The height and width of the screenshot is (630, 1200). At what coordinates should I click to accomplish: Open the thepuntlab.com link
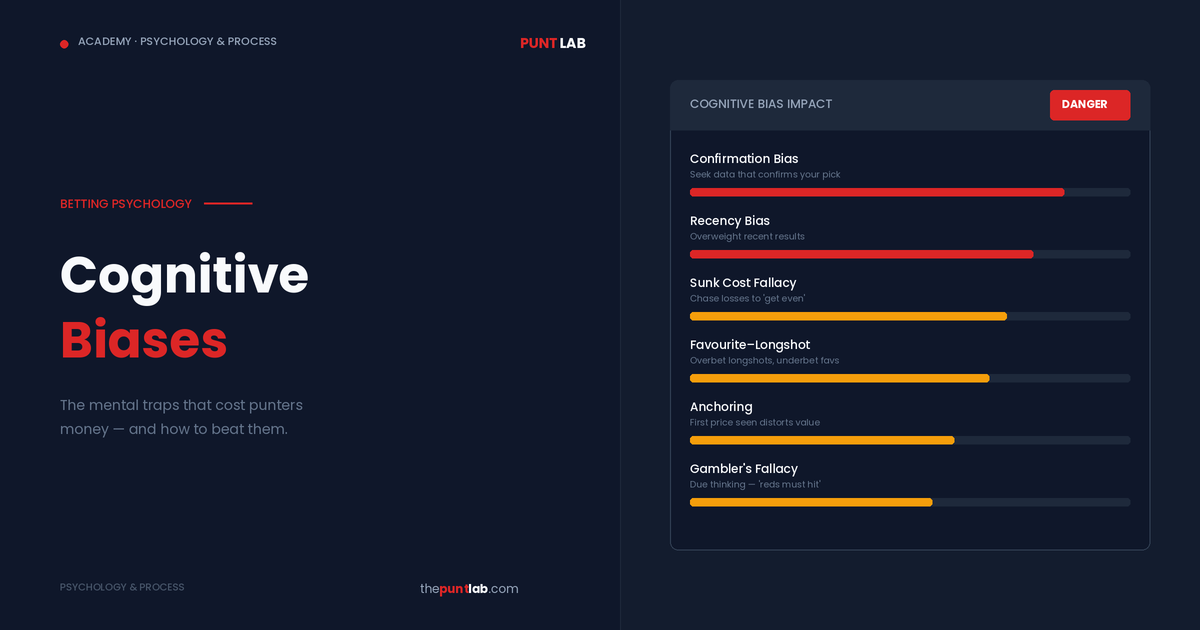point(469,589)
